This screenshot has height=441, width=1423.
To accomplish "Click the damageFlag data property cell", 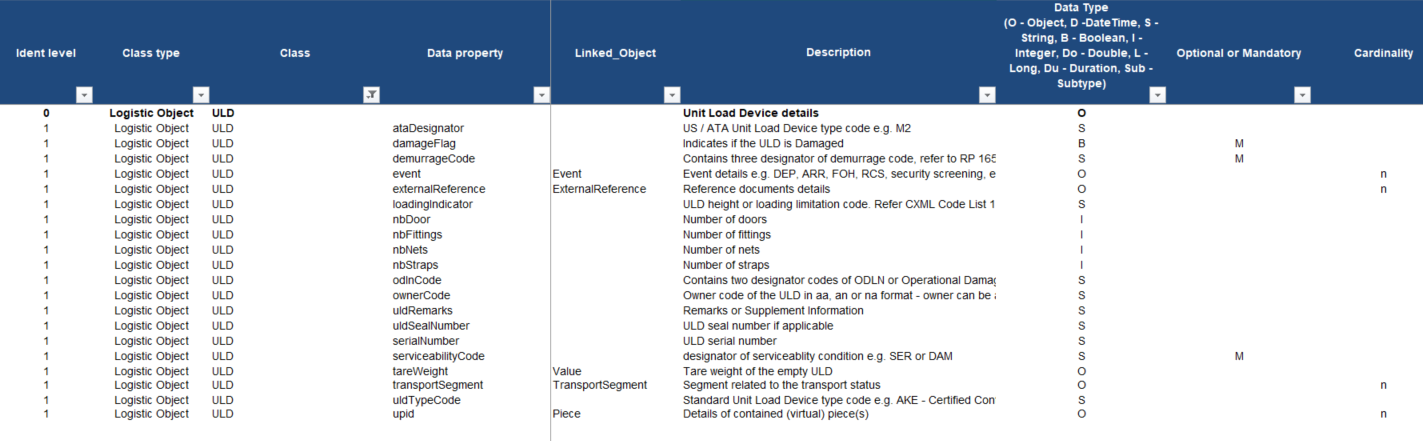I will click(425, 144).
